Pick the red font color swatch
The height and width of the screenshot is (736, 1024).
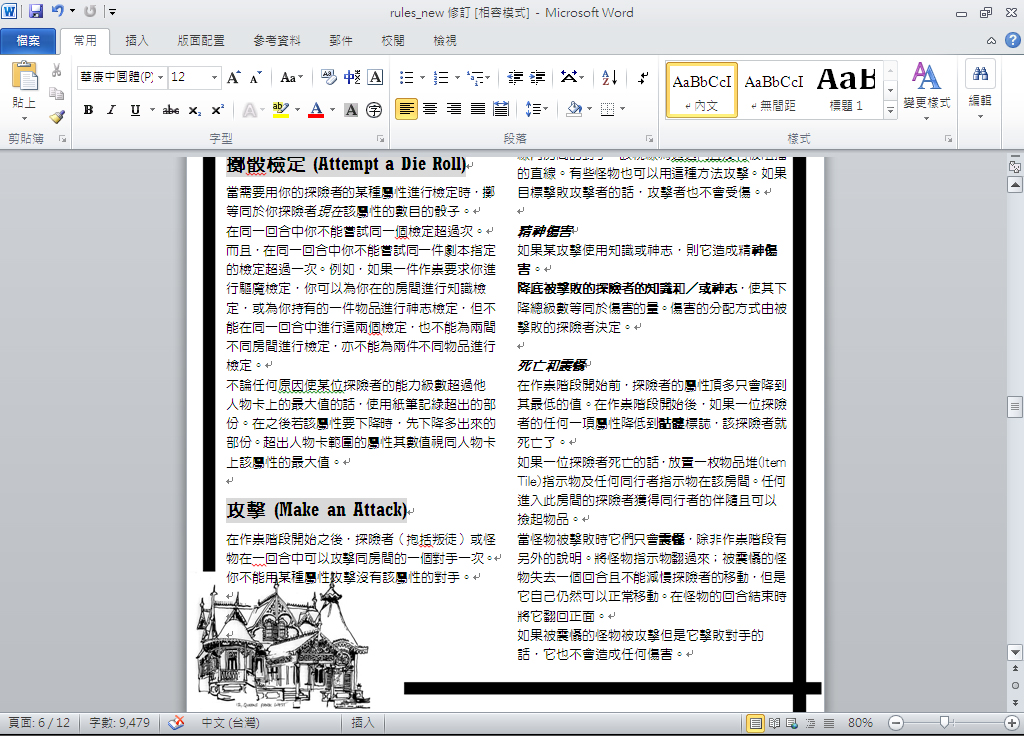[x=316, y=110]
